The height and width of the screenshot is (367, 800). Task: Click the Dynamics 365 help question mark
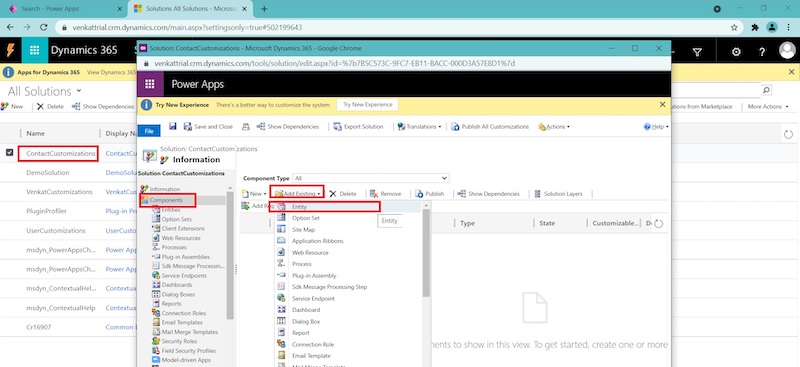(x=762, y=52)
